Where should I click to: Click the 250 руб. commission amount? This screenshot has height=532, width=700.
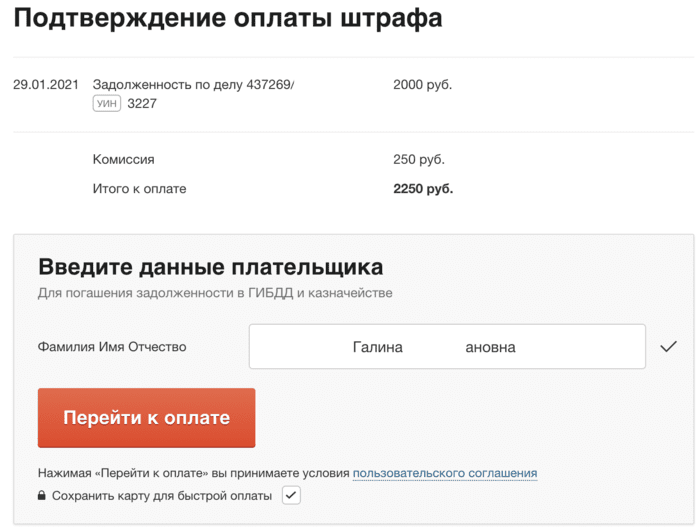click(419, 159)
